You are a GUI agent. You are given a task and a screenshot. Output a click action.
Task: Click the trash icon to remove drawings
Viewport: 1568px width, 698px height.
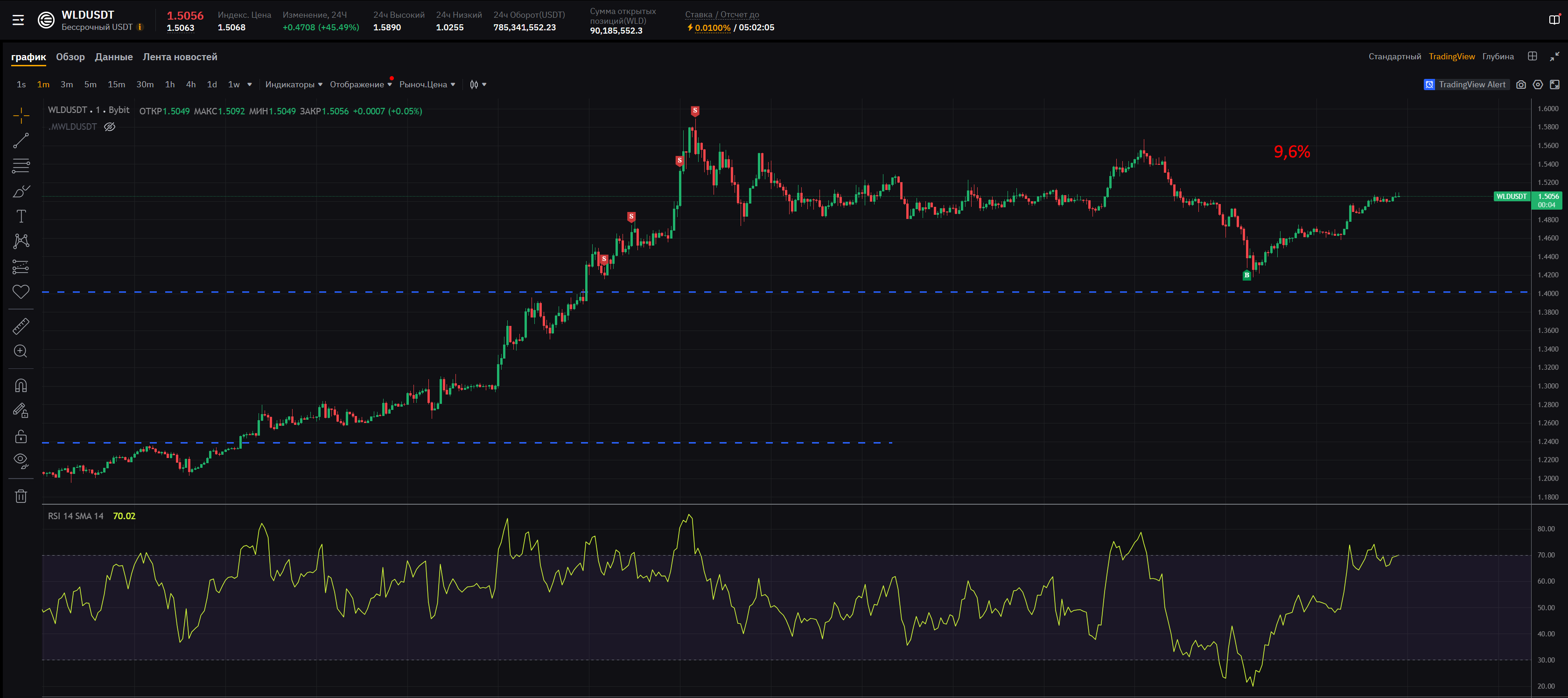click(x=21, y=496)
